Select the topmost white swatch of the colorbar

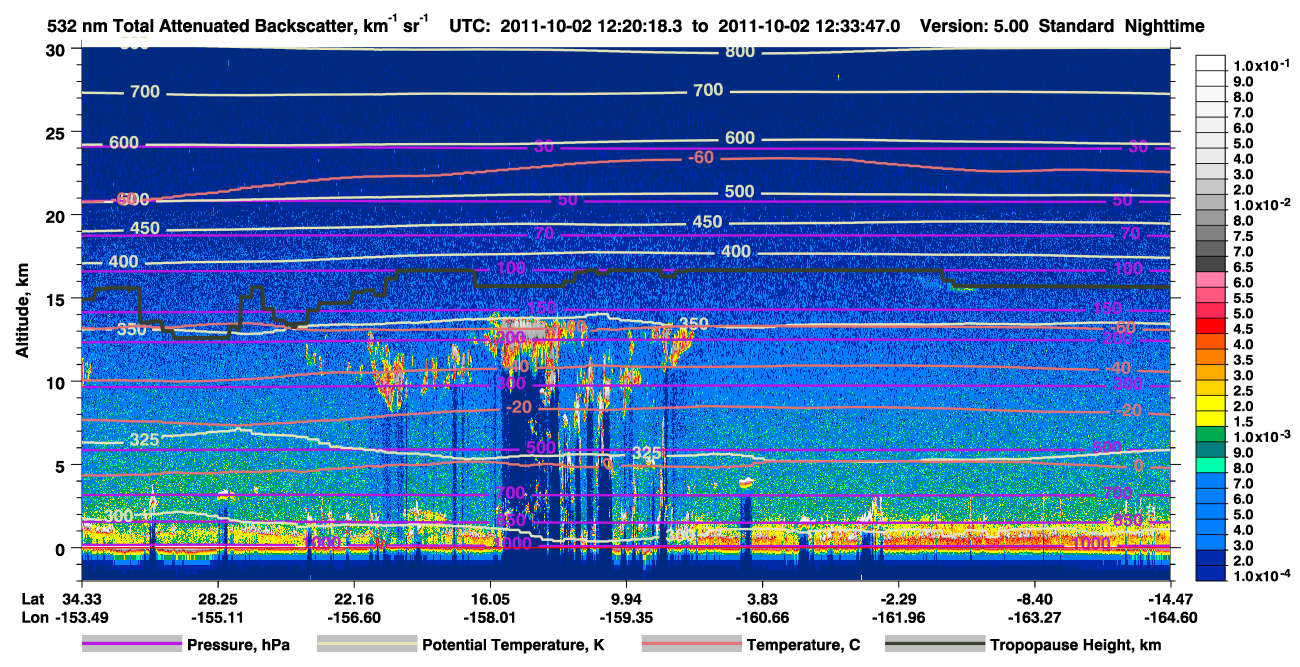tap(1210, 63)
